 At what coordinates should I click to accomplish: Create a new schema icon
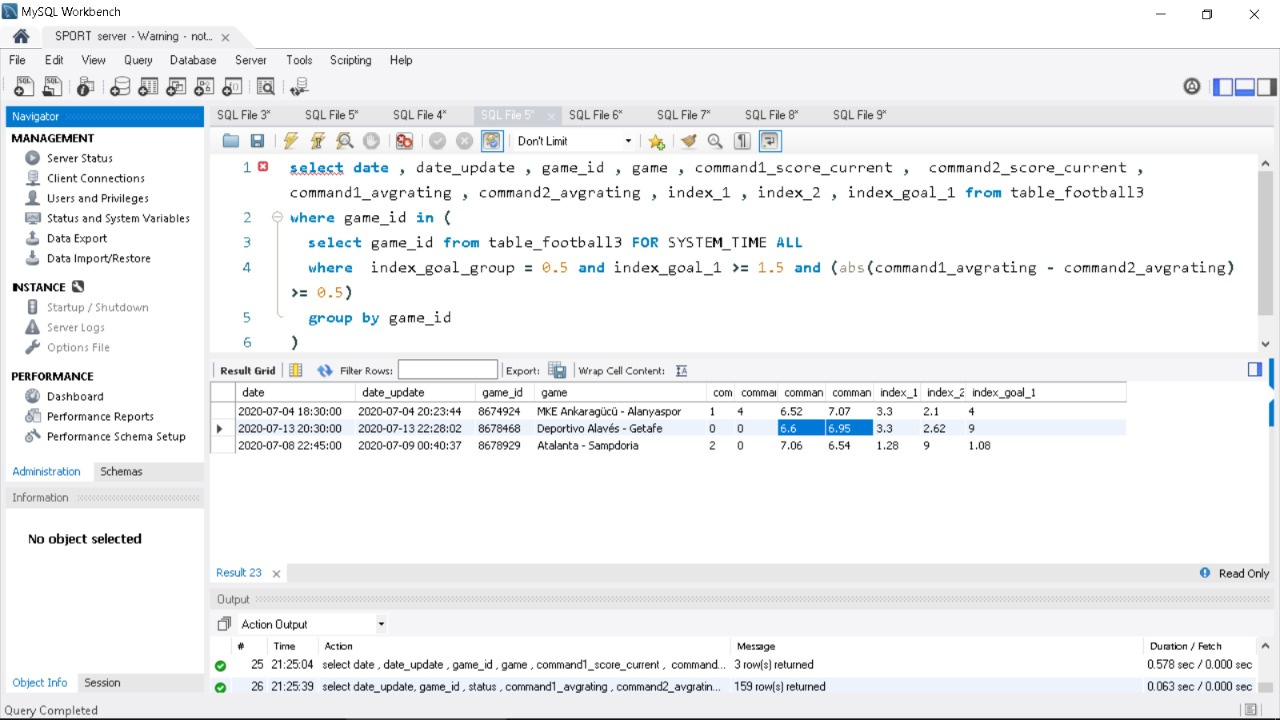[120, 87]
